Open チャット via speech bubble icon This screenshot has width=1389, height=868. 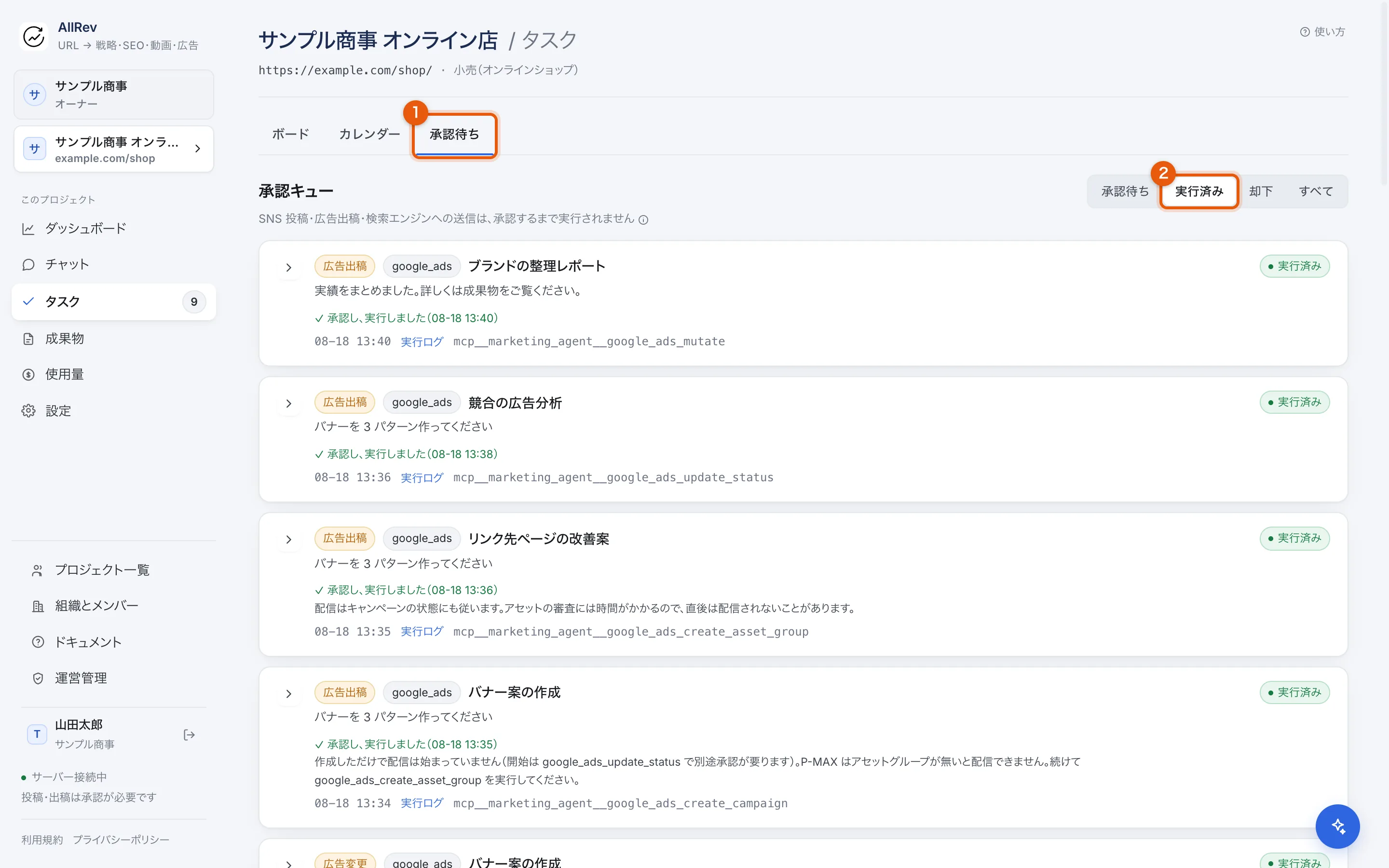coord(28,265)
